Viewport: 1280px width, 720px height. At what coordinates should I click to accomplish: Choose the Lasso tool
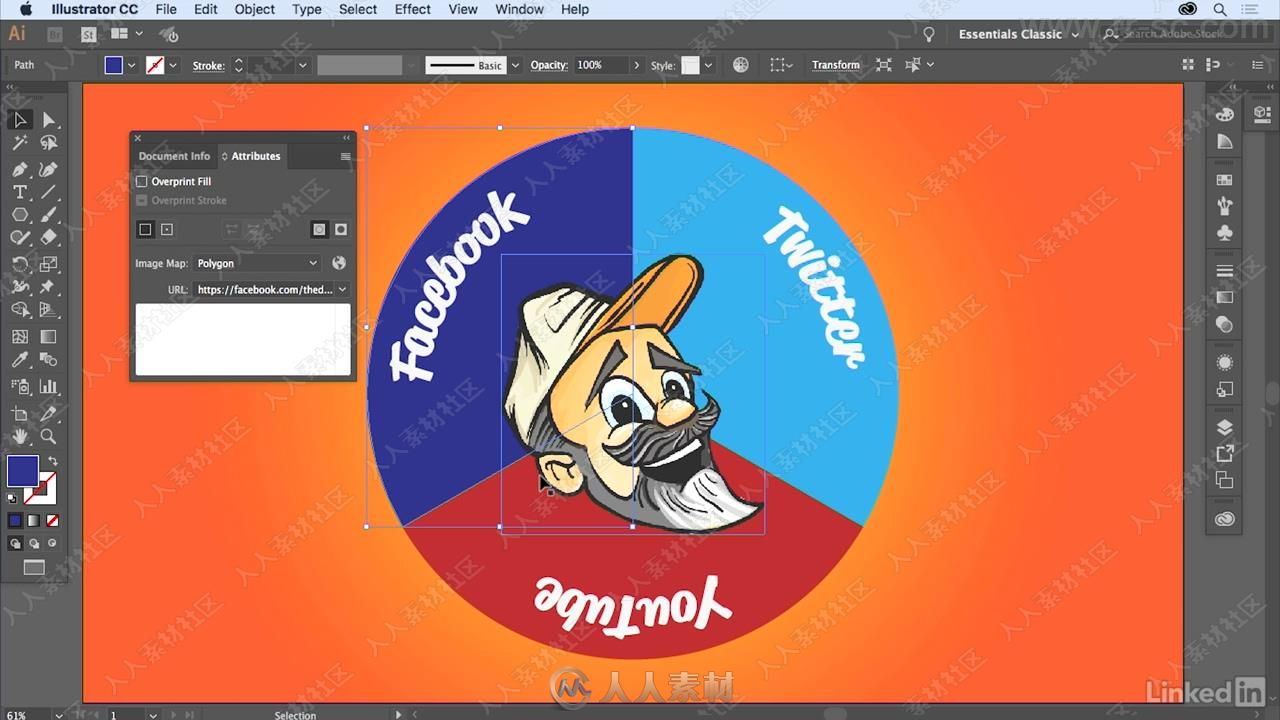click(x=48, y=144)
